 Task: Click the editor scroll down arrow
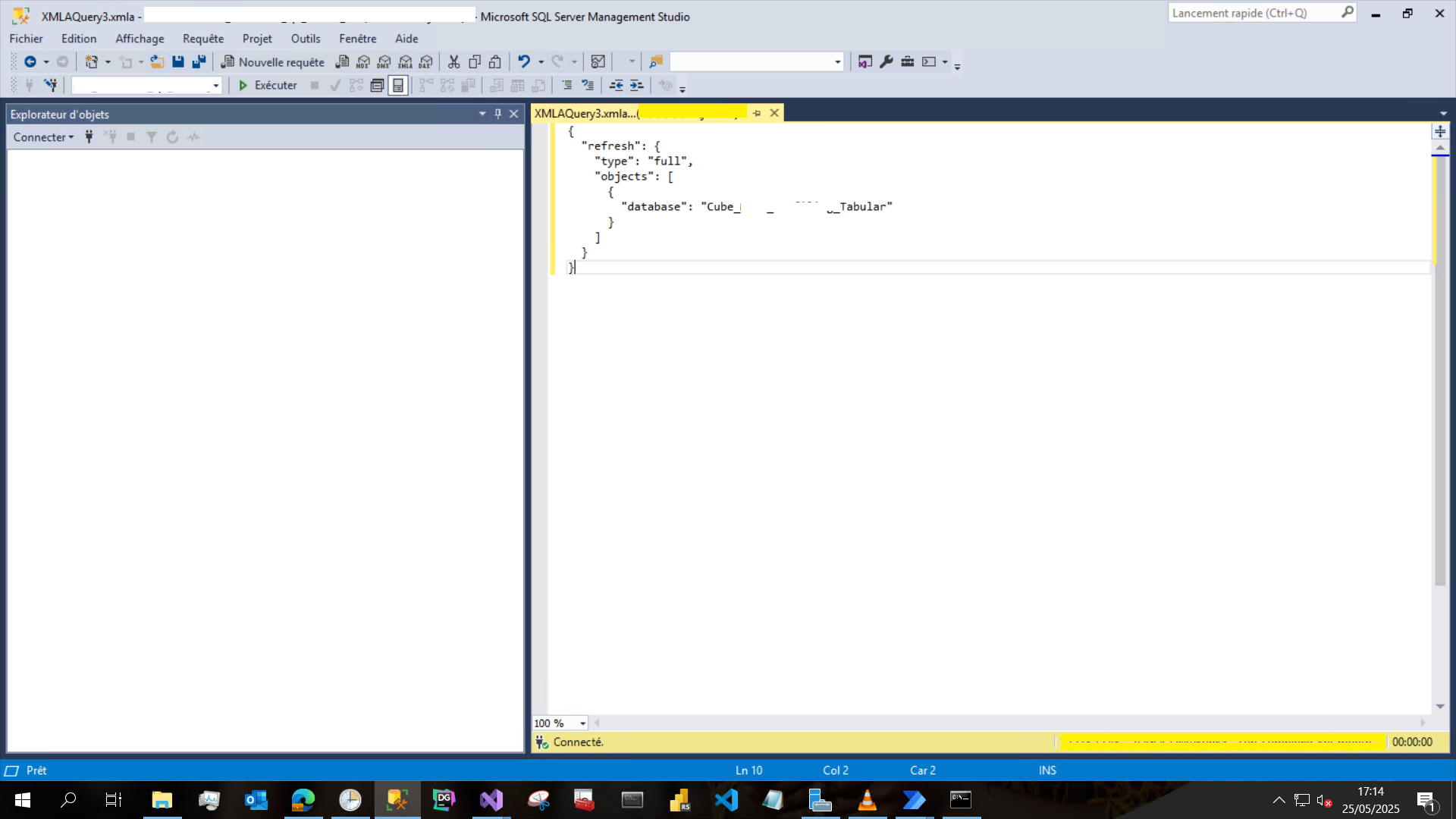click(x=1440, y=707)
